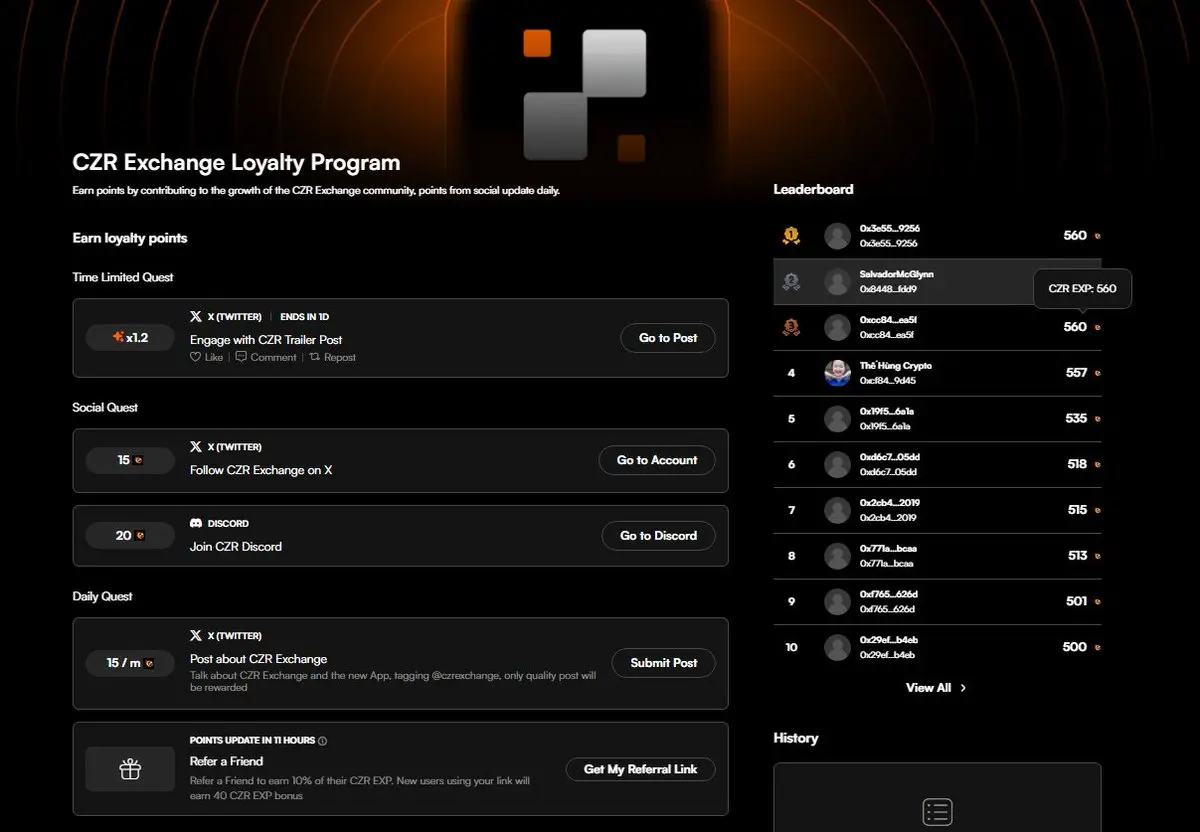The height and width of the screenshot is (832, 1200).
Task: Click the 15 points badge for Follow quest
Action: pos(130,460)
